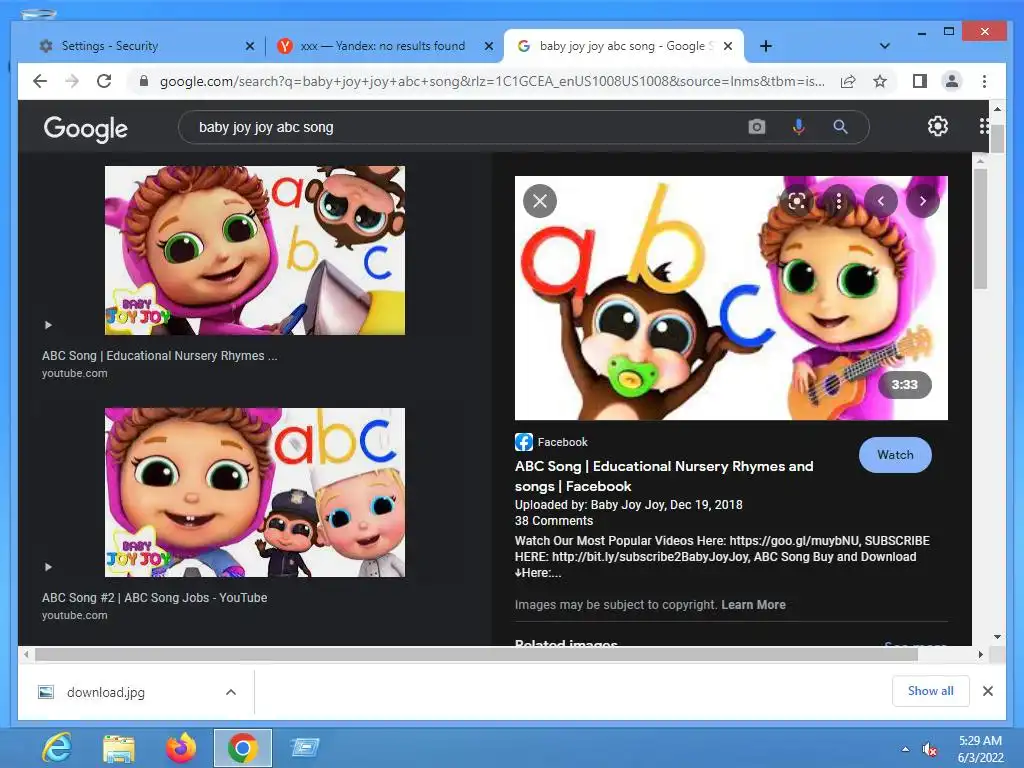Close the Google search tab
Viewport: 1024px width, 768px height.
click(728, 46)
